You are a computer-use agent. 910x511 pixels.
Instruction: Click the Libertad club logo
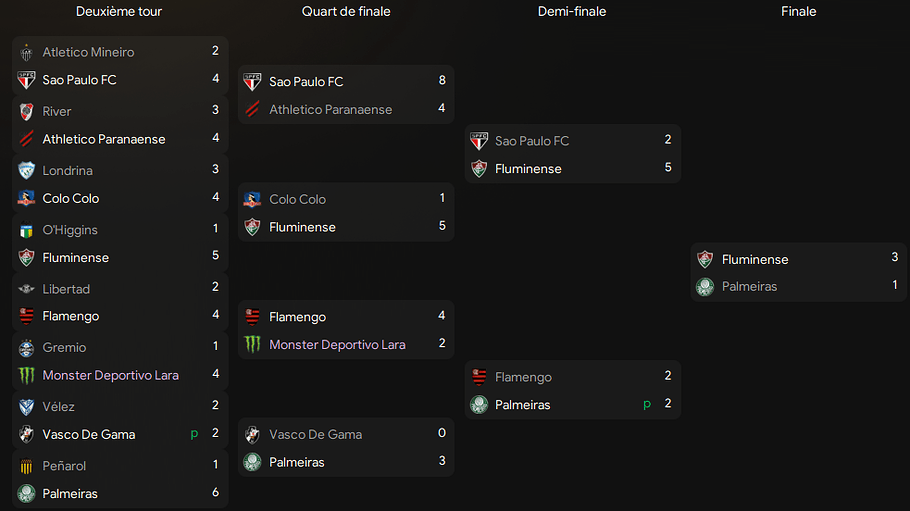(26, 289)
